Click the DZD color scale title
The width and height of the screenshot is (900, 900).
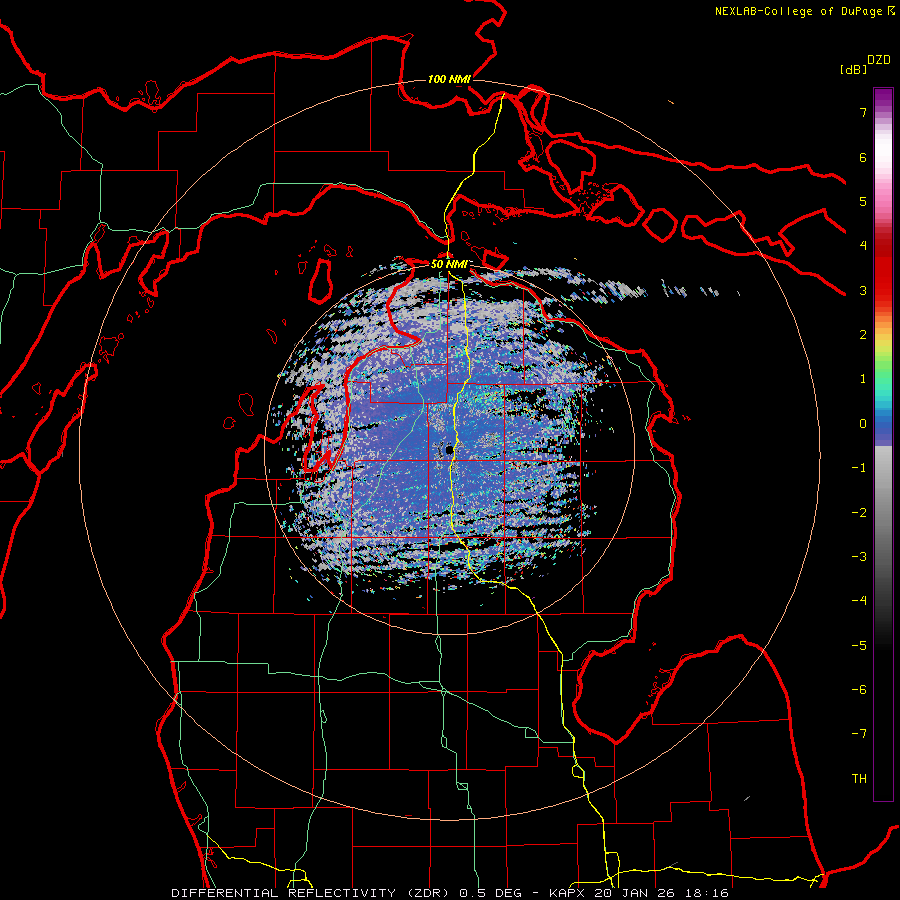[x=879, y=60]
